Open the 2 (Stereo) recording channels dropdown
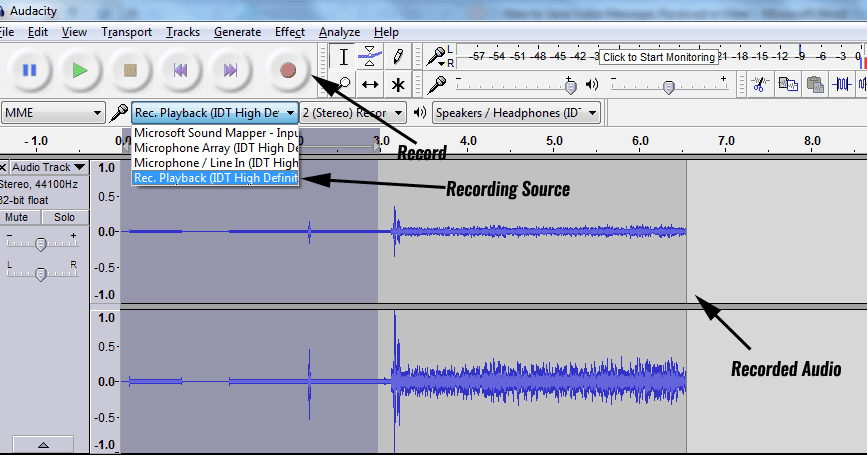The width and height of the screenshot is (867, 455). pyautogui.click(x=353, y=113)
